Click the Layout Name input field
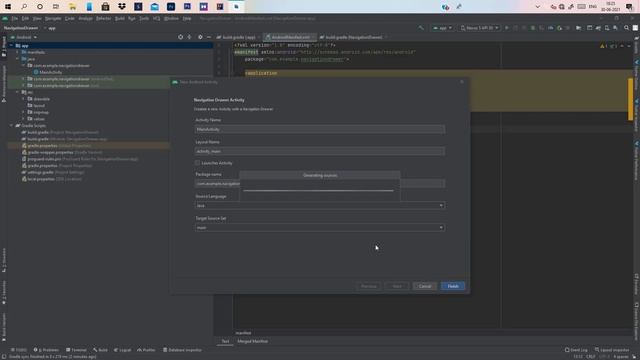 point(320,151)
